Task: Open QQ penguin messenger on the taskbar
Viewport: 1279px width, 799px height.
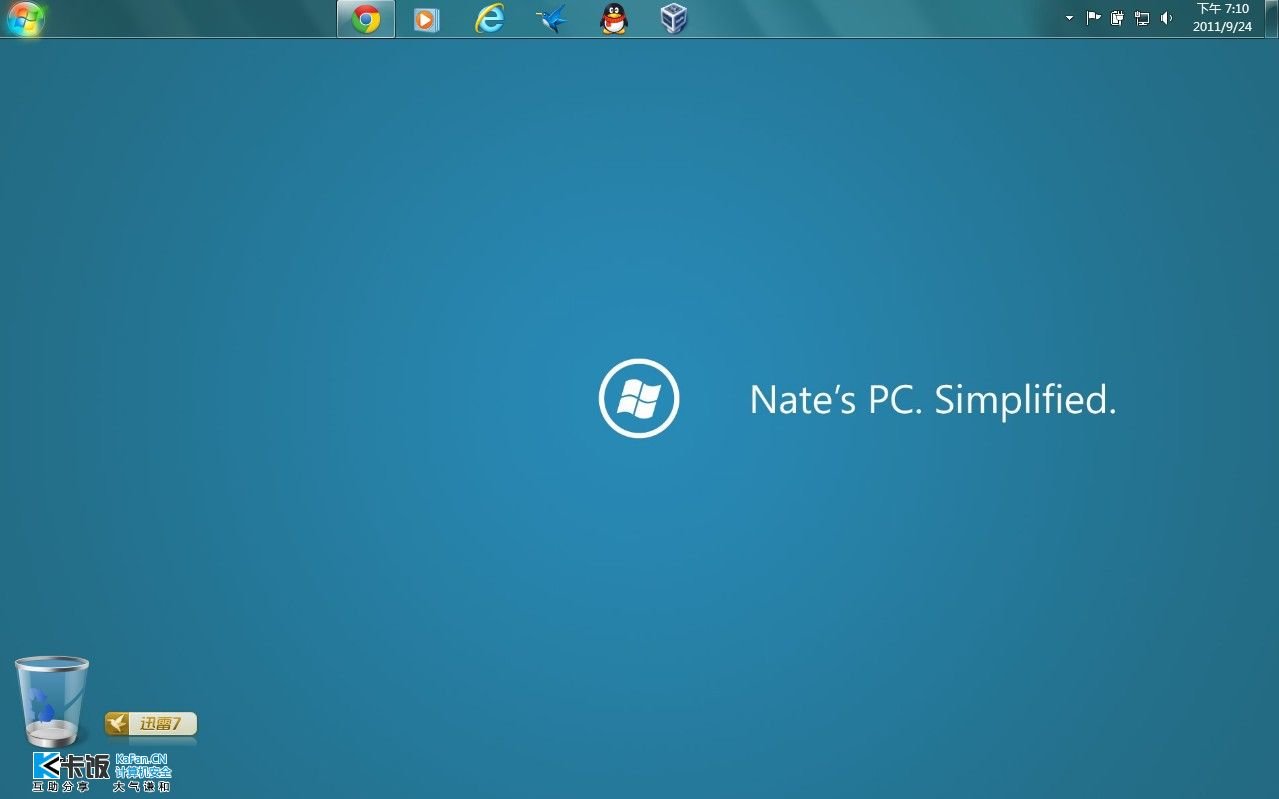Action: click(613, 19)
